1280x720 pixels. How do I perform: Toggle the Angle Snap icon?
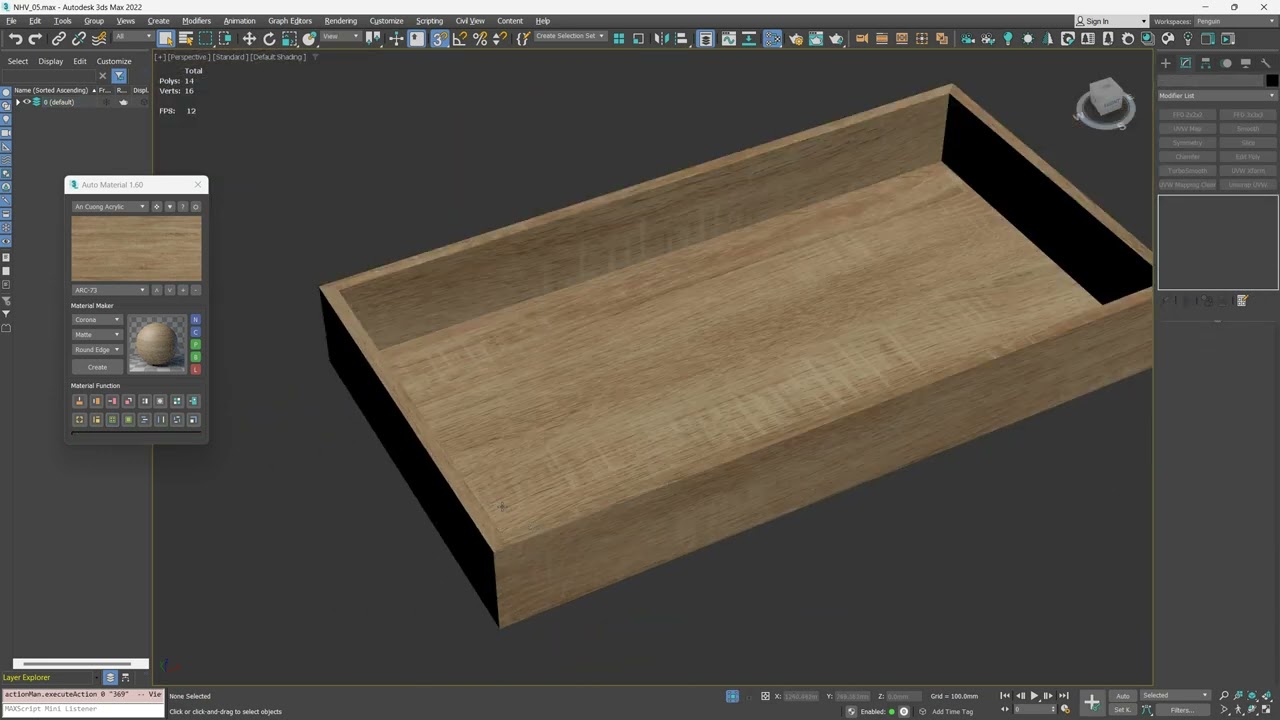click(x=459, y=39)
